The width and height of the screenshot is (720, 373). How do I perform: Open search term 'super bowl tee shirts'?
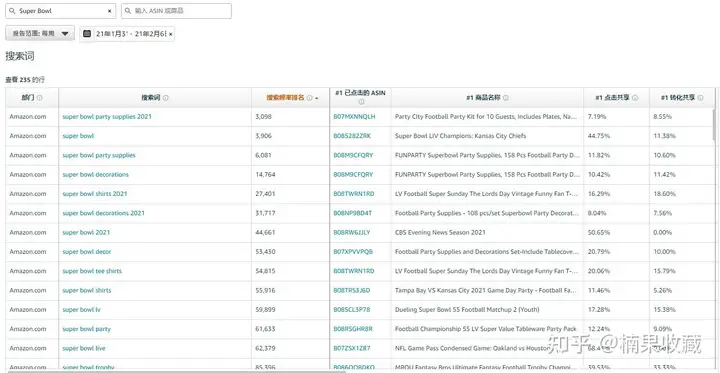(x=92, y=271)
